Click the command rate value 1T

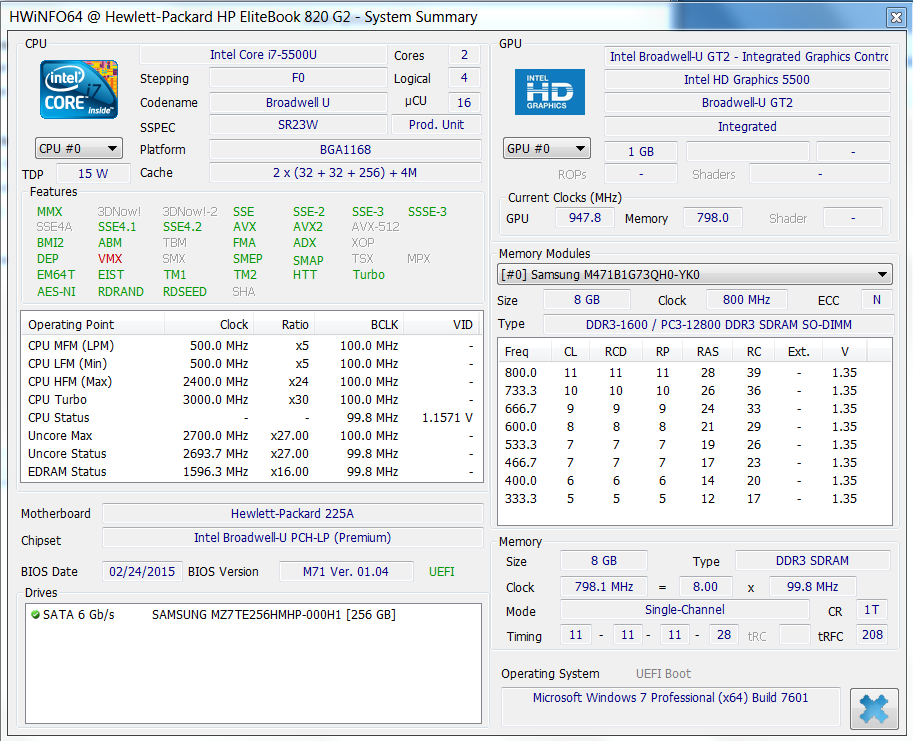pos(872,609)
